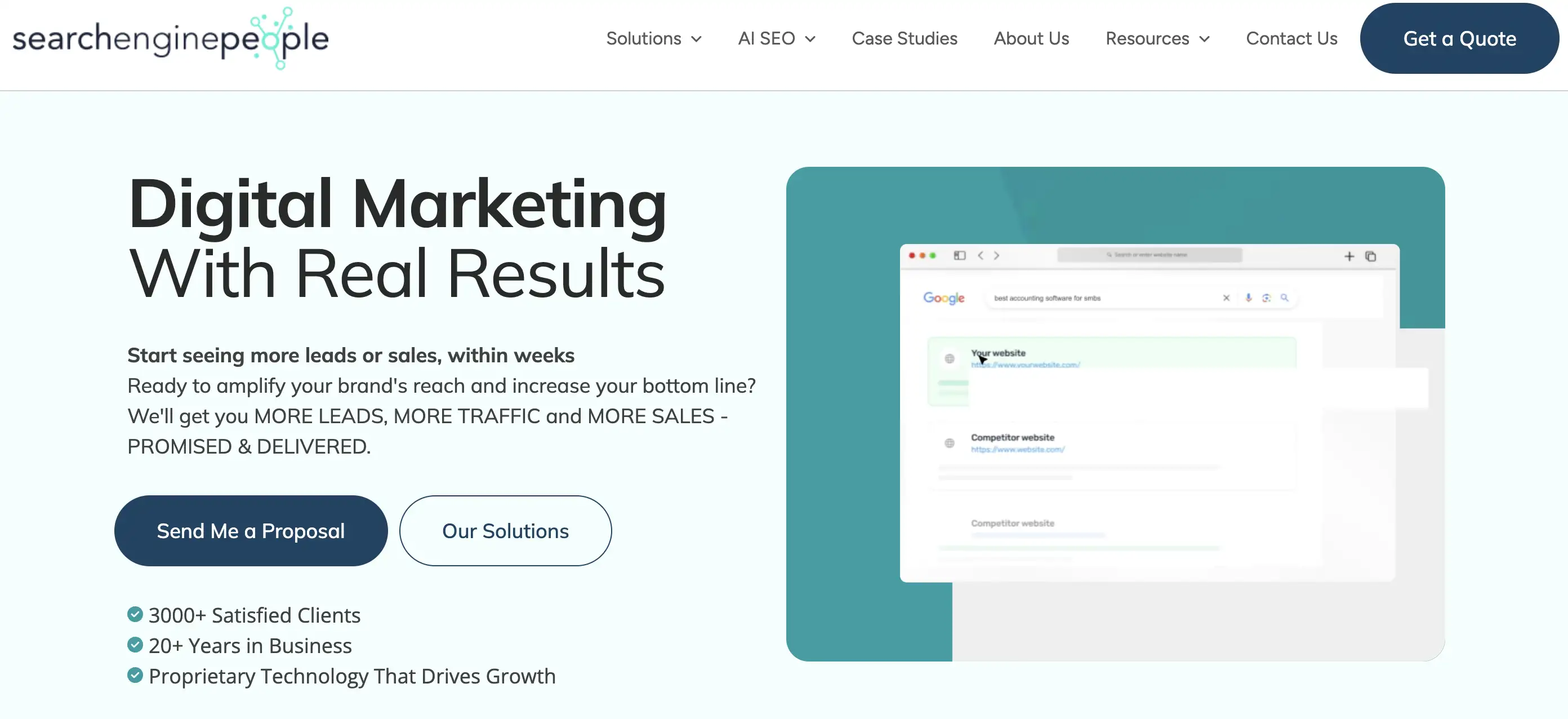Click the magnifier search icon in mock Google bar
The height and width of the screenshot is (719, 1568).
click(1284, 298)
